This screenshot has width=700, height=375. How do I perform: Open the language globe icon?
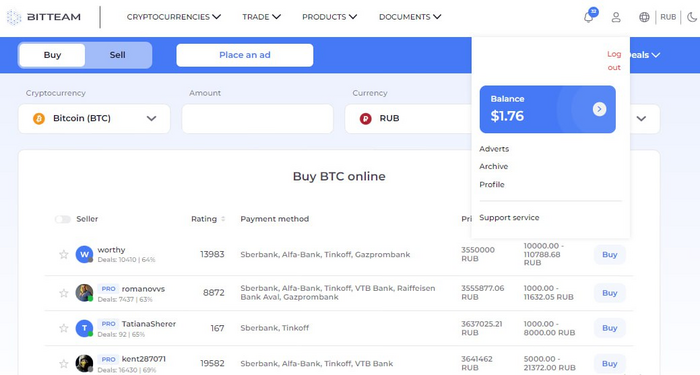644,17
